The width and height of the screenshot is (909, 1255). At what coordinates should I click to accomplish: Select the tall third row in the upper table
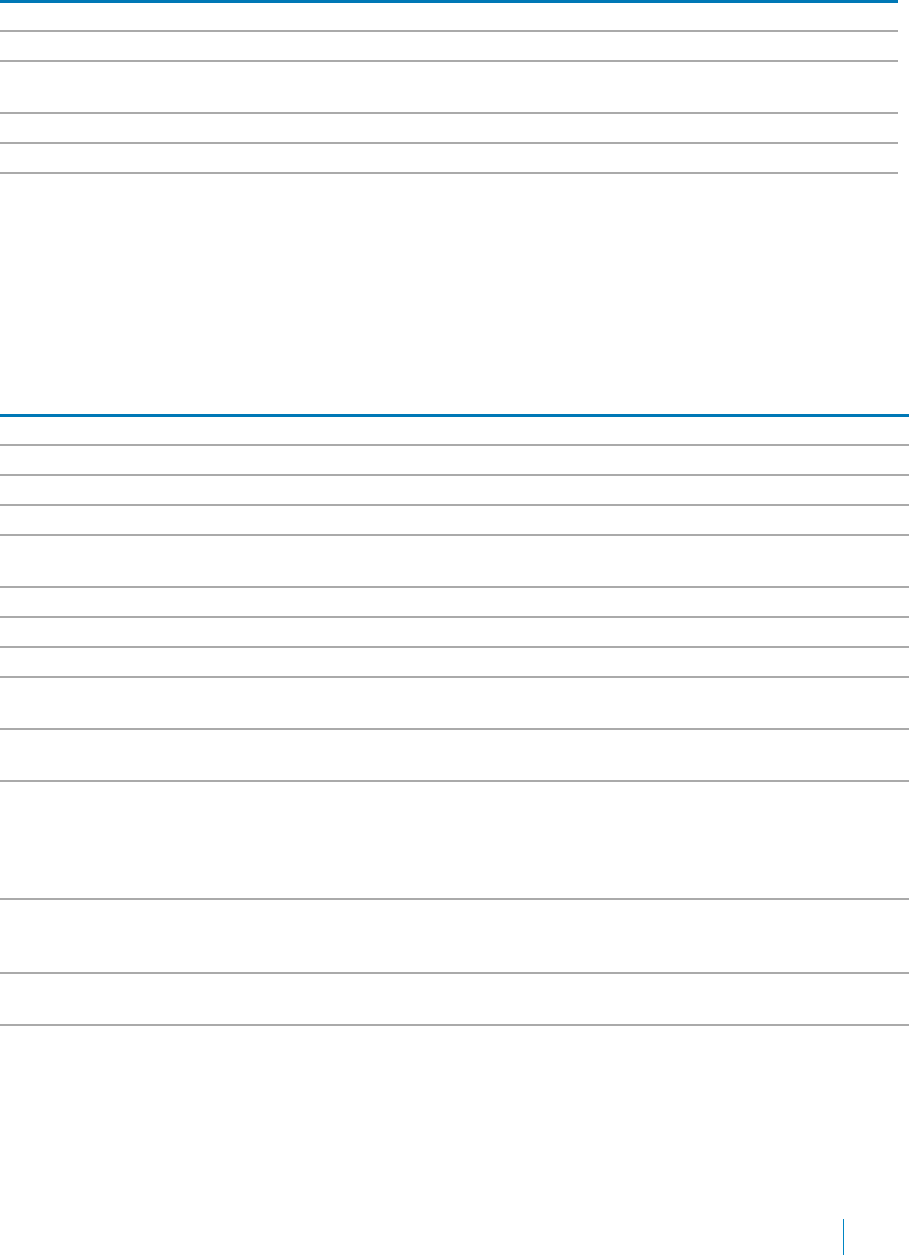pyautogui.click(x=448, y=87)
